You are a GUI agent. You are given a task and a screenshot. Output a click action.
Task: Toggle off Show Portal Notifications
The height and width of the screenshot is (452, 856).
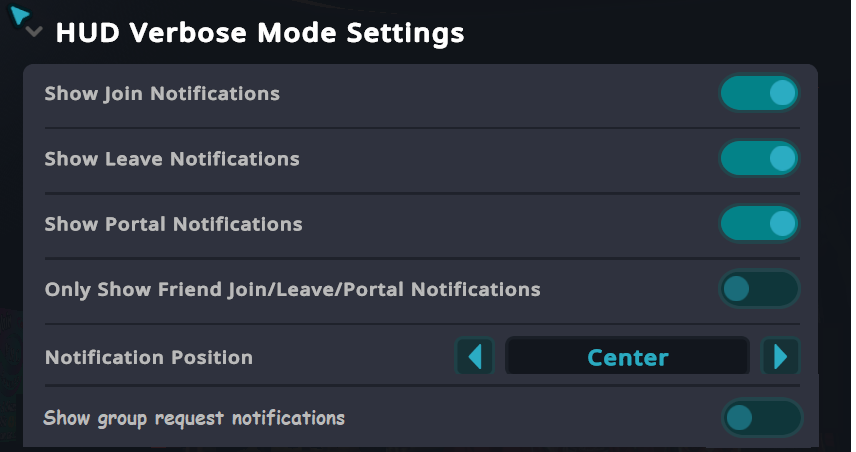(759, 224)
